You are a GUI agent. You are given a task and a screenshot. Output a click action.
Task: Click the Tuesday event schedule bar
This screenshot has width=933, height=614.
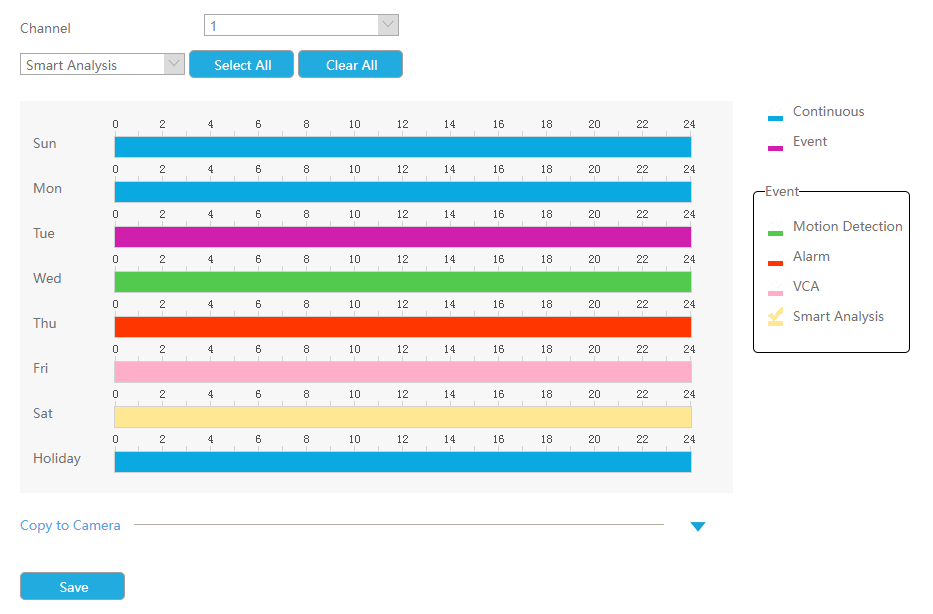pos(403,237)
